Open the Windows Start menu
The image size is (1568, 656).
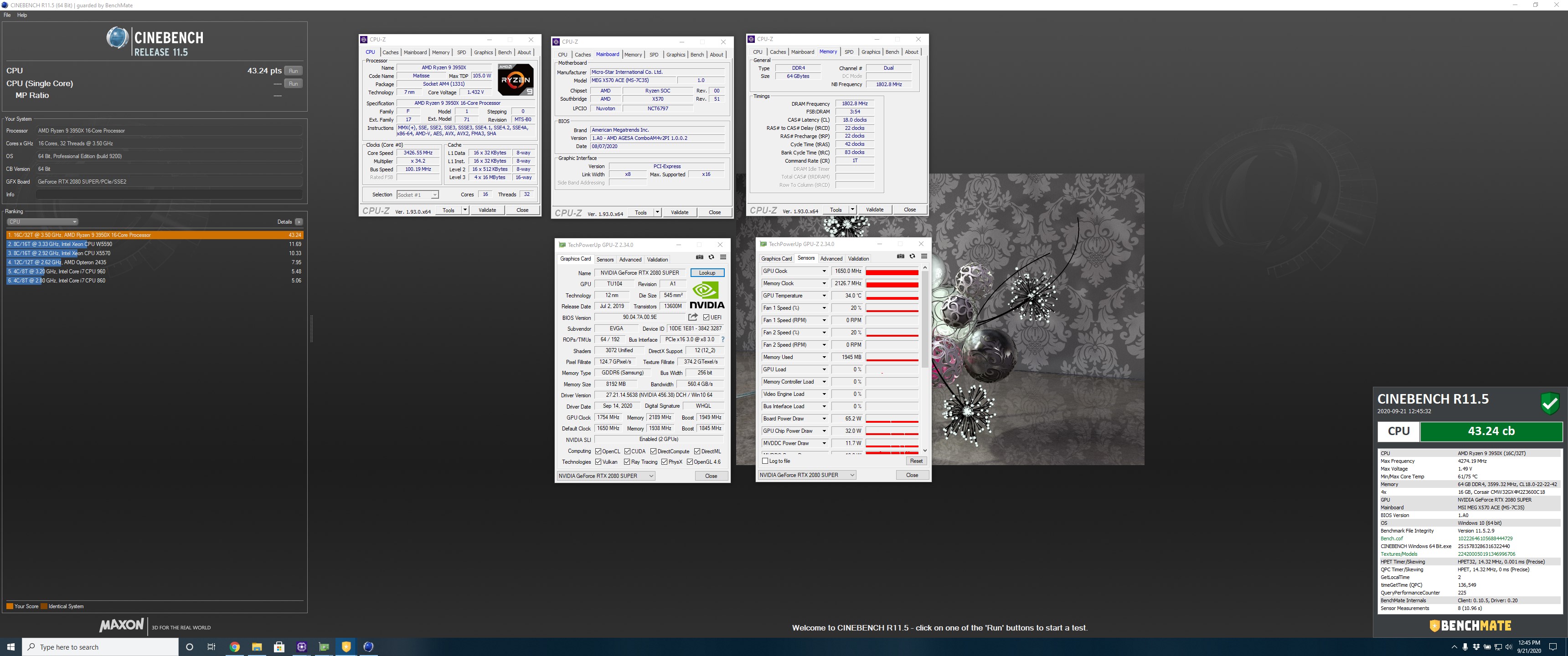(x=10, y=647)
